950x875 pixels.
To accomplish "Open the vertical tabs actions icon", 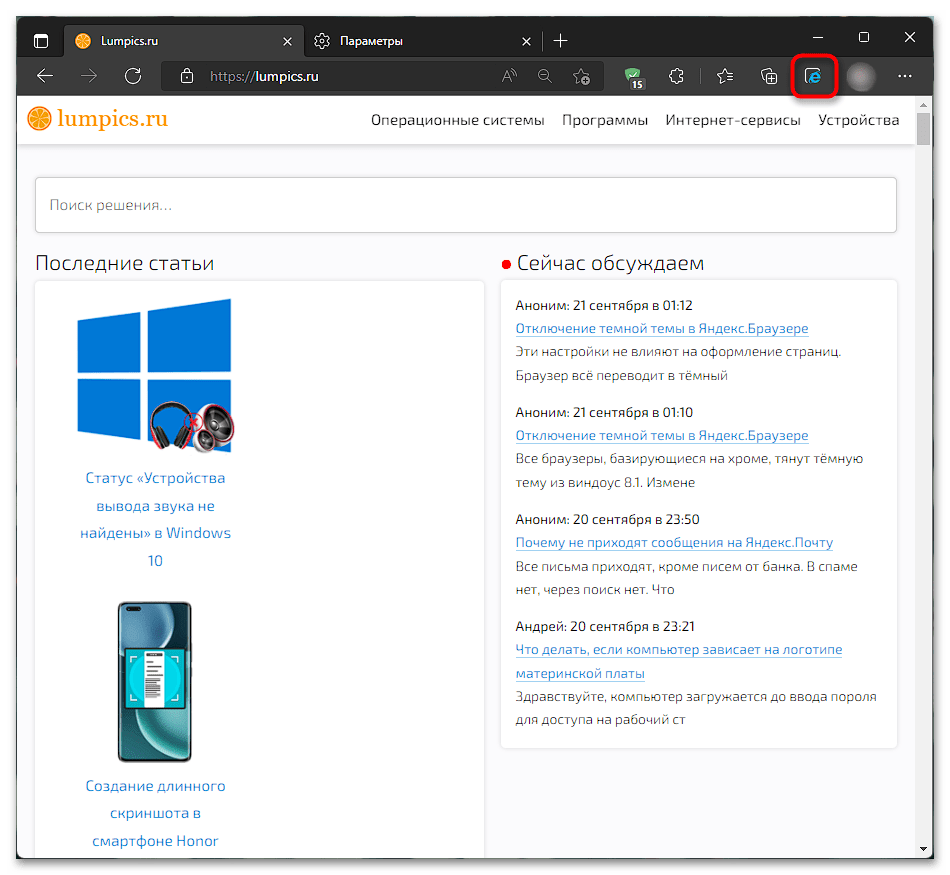I will 41,41.
